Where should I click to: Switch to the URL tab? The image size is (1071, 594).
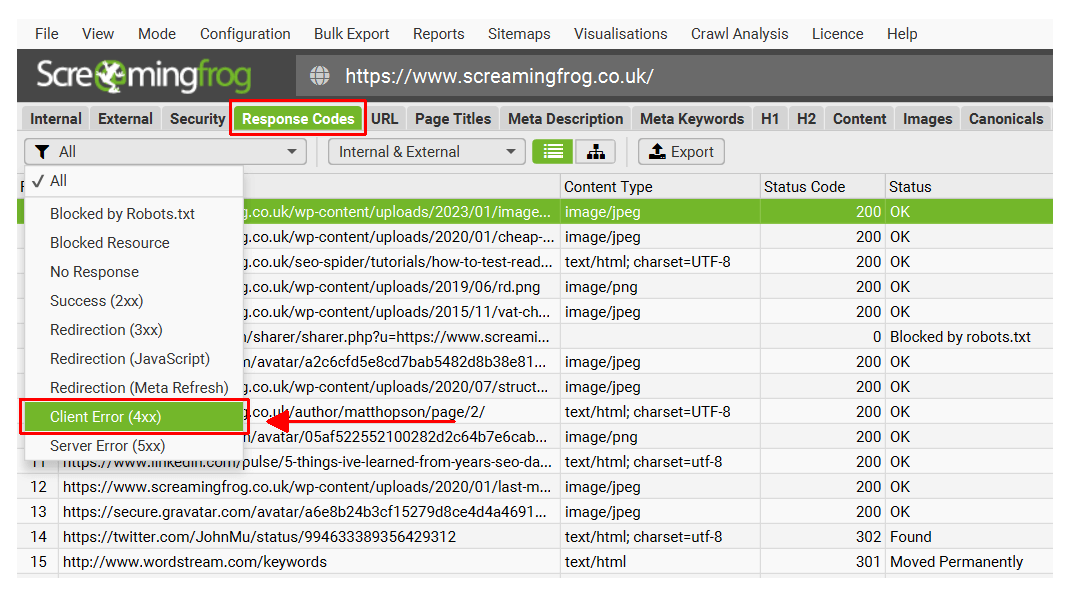[x=385, y=119]
